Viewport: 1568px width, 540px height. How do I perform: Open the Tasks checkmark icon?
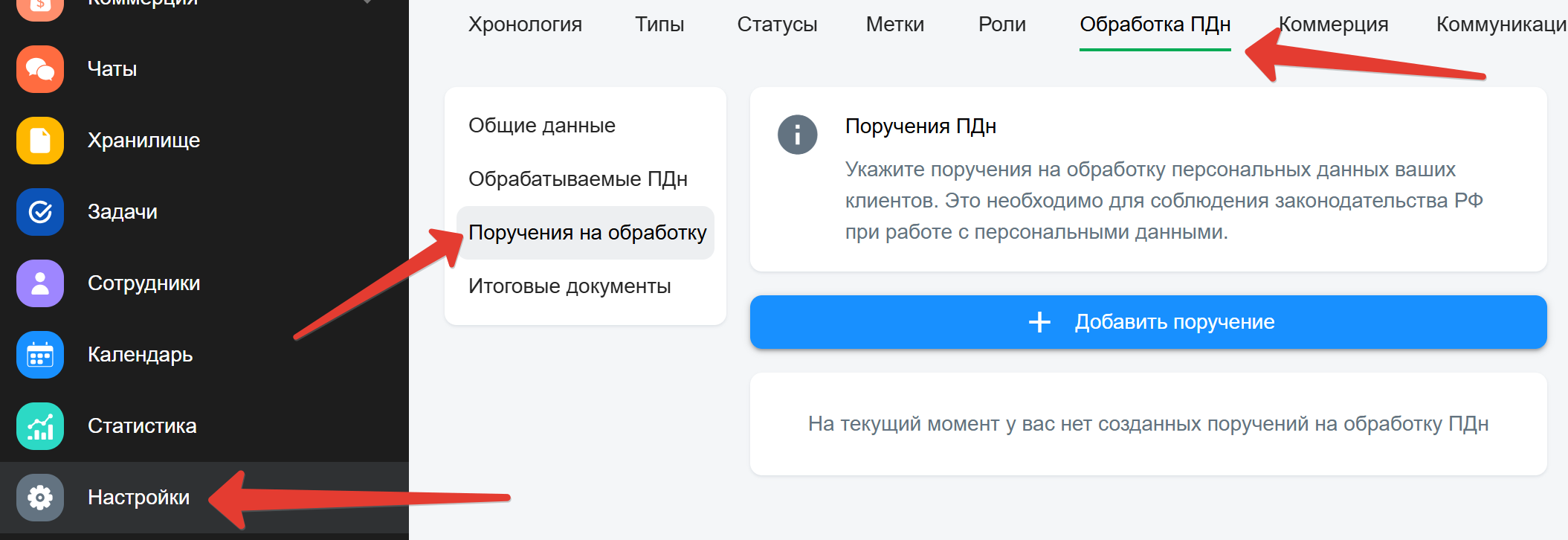(x=40, y=212)
